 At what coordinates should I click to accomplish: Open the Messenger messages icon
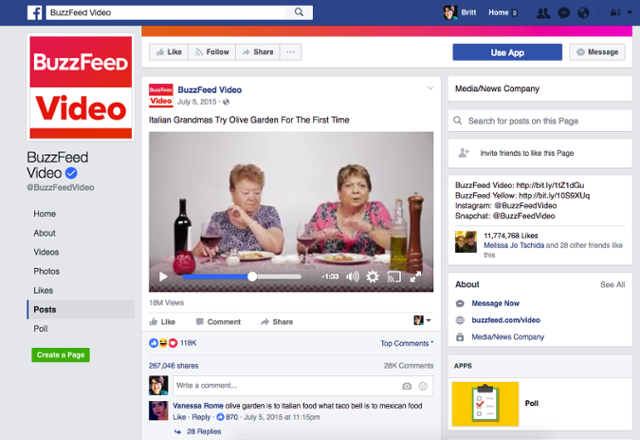click(x=564, y=13)
